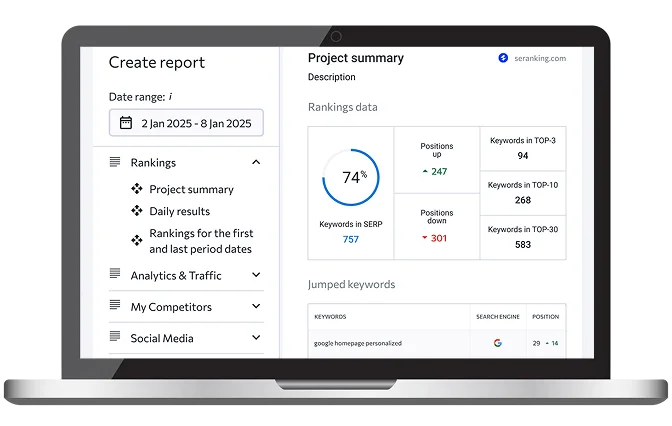672x426 pixels.
Task: Expand the Analytics & Traffic chevron
Action: point(256,275)
